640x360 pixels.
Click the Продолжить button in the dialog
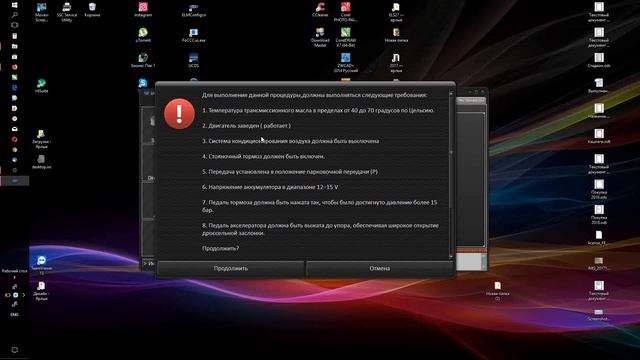tap(231, 269)
